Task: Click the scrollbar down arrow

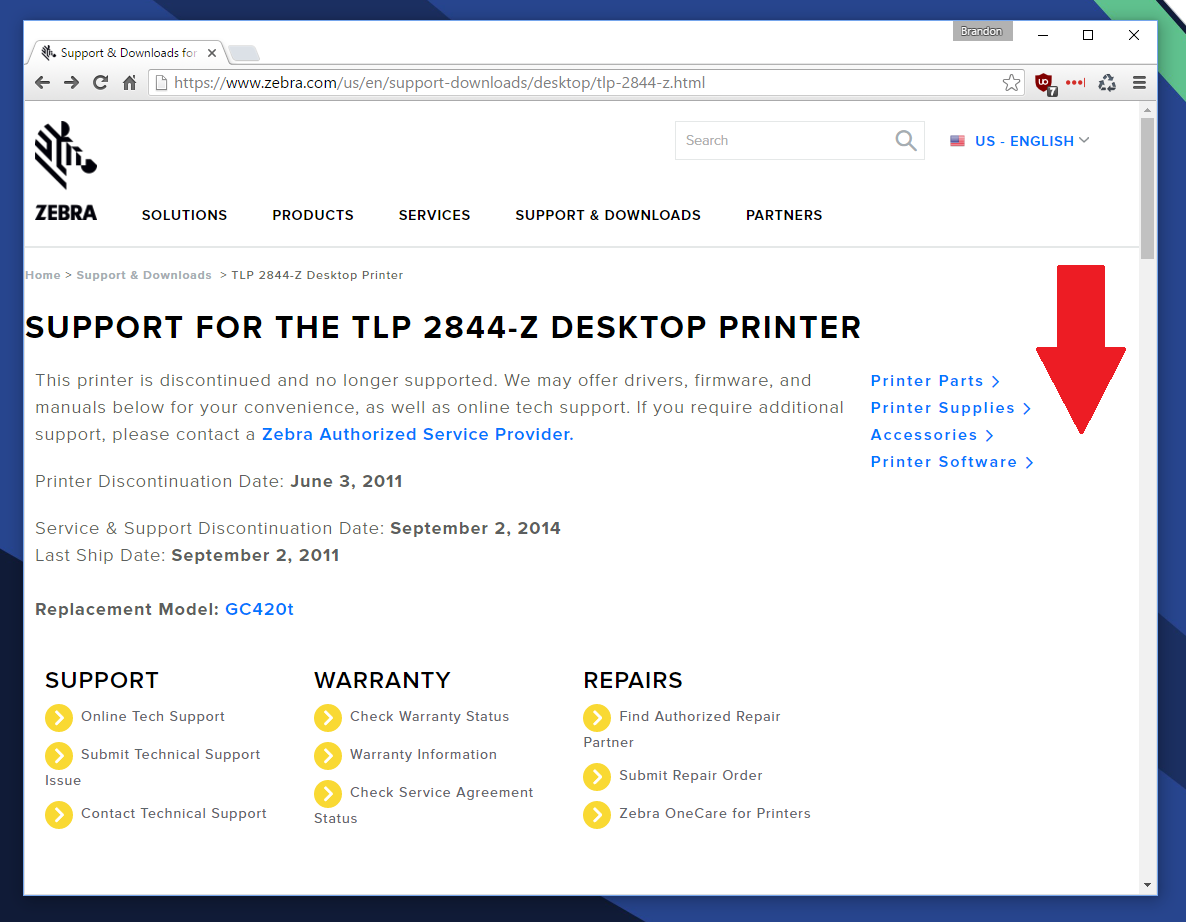Action: 1147,884
